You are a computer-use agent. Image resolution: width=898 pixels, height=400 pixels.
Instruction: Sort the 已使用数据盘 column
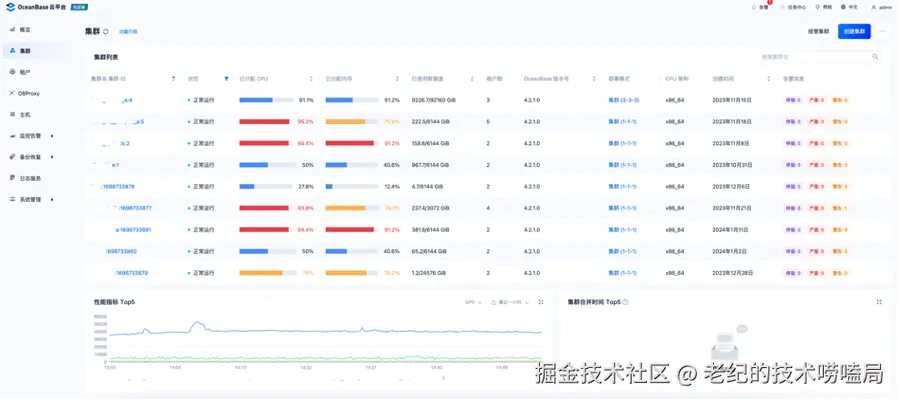click(x=472, y=79)
